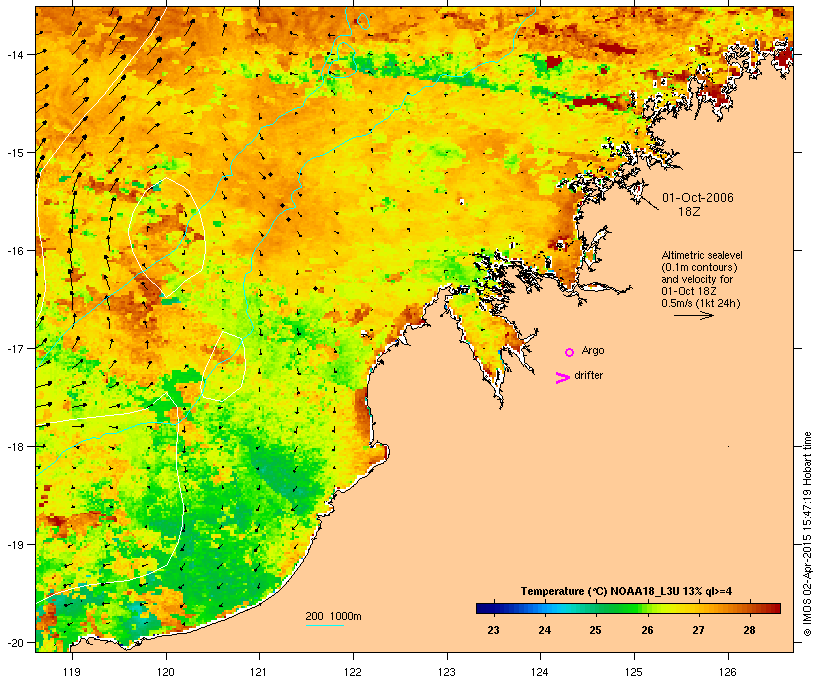The width and height of the screenshot is (820, 680).
Task: Click the 18Z time label under date
Action: tap(689, 212)
